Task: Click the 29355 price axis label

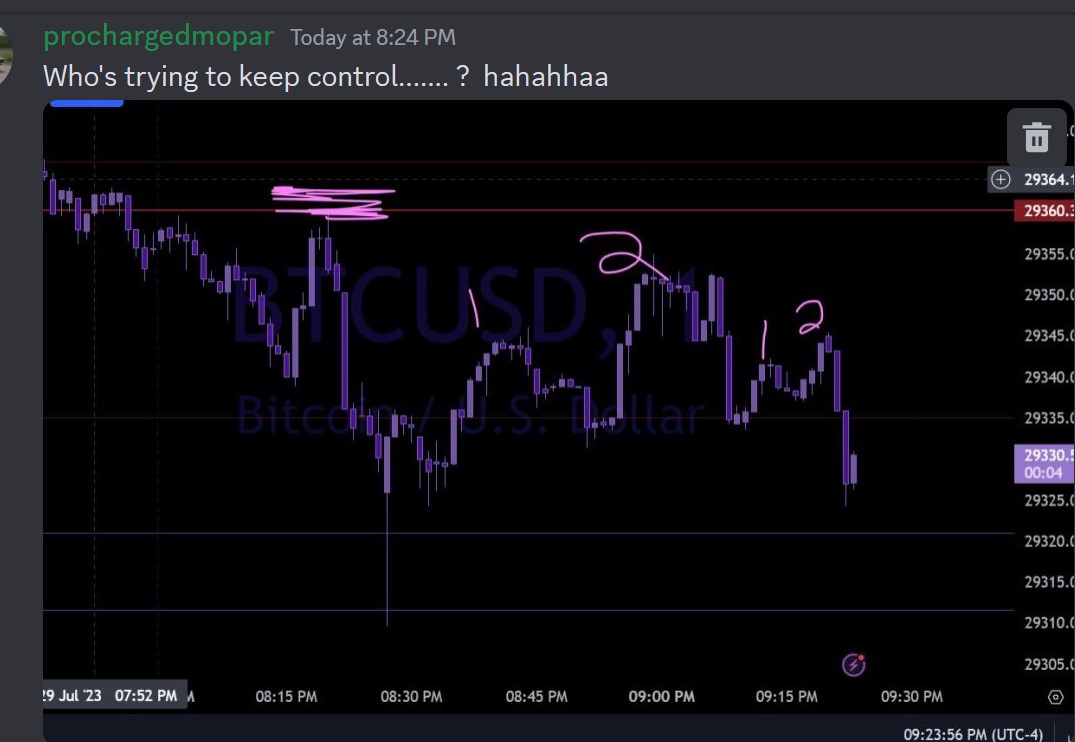Action: coord(1049,254)
